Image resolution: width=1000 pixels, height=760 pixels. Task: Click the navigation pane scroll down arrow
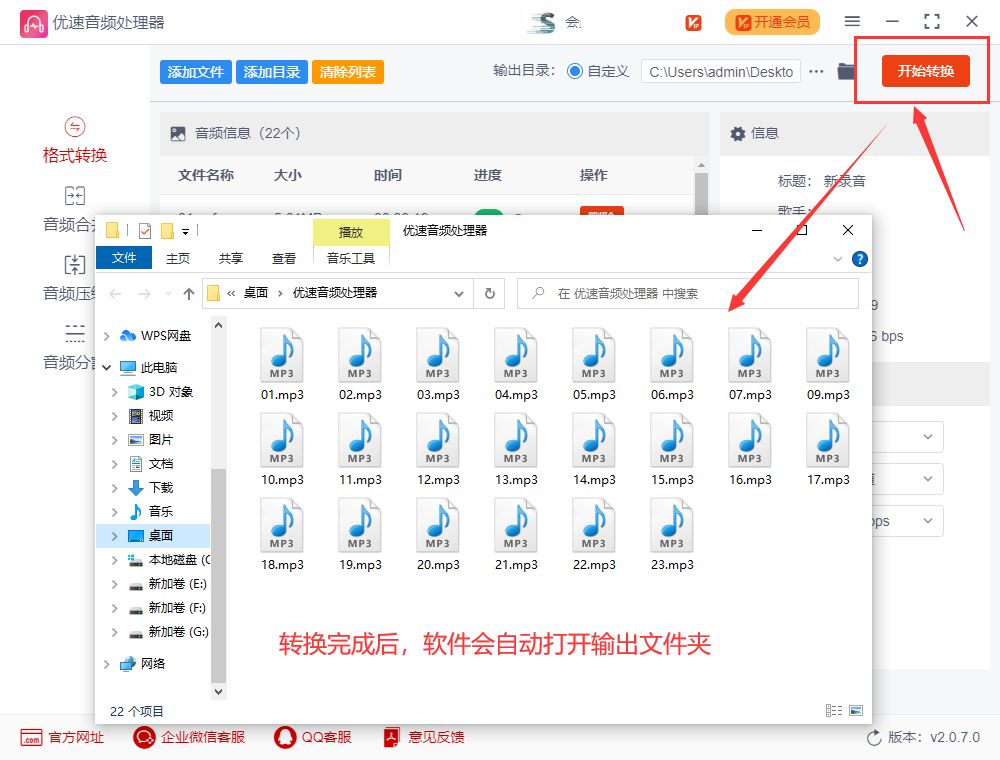pyautogui.click(x=218, y=691)
